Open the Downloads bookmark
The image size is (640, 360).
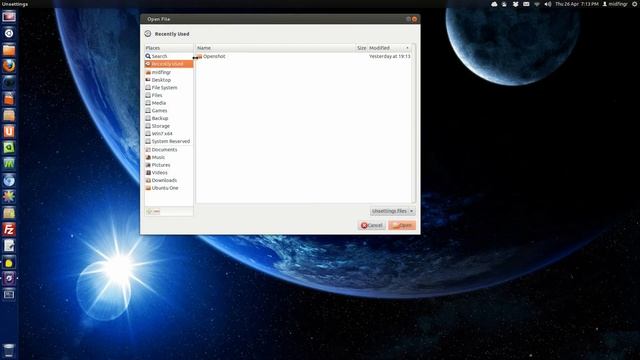[169, 180]
